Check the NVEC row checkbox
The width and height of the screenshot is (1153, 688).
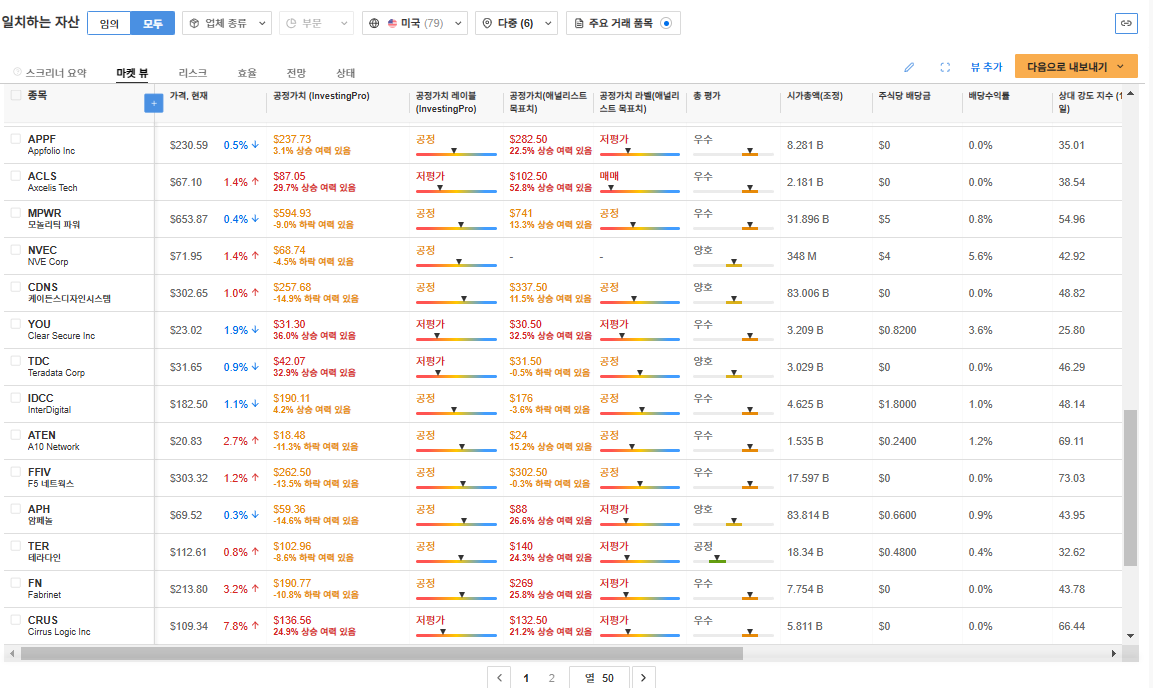click(15, 250)
